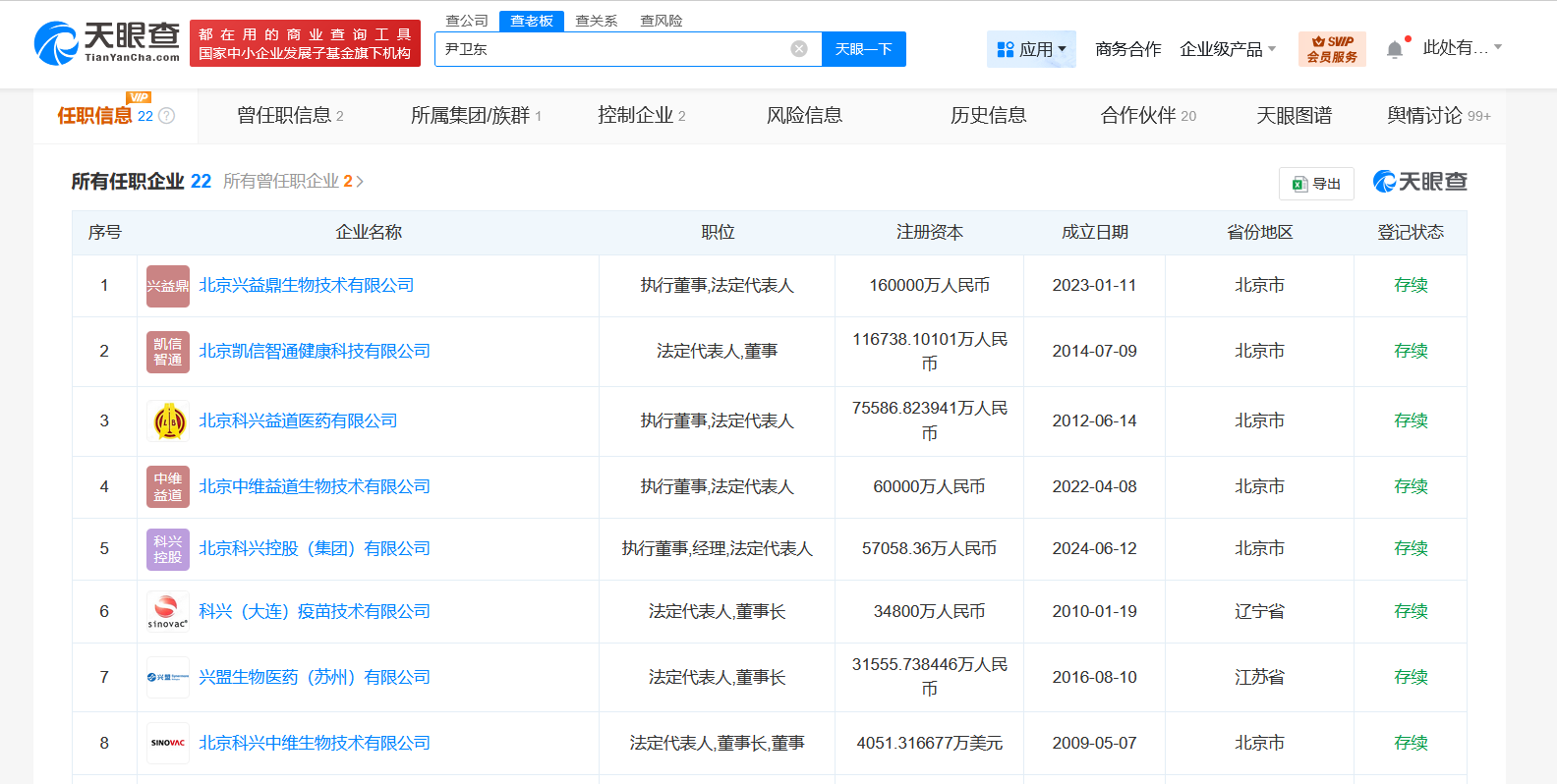The height and width of the screenshot is (784, 1557).
Task: Open 北京凯信智通健康科技有限公司 company link
Action: click(x=315, y=352)
